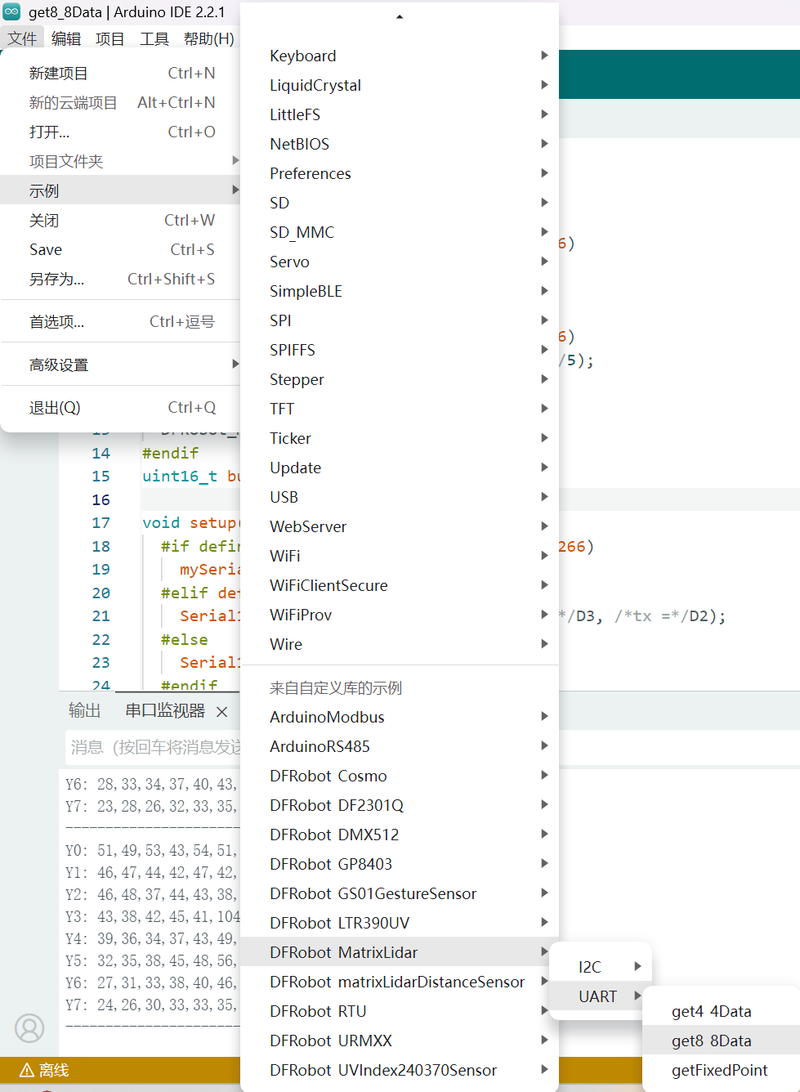Click the Arduino IDE logo in title bar
Screen dimensions: 800x1092
click(x=12, y=12)
